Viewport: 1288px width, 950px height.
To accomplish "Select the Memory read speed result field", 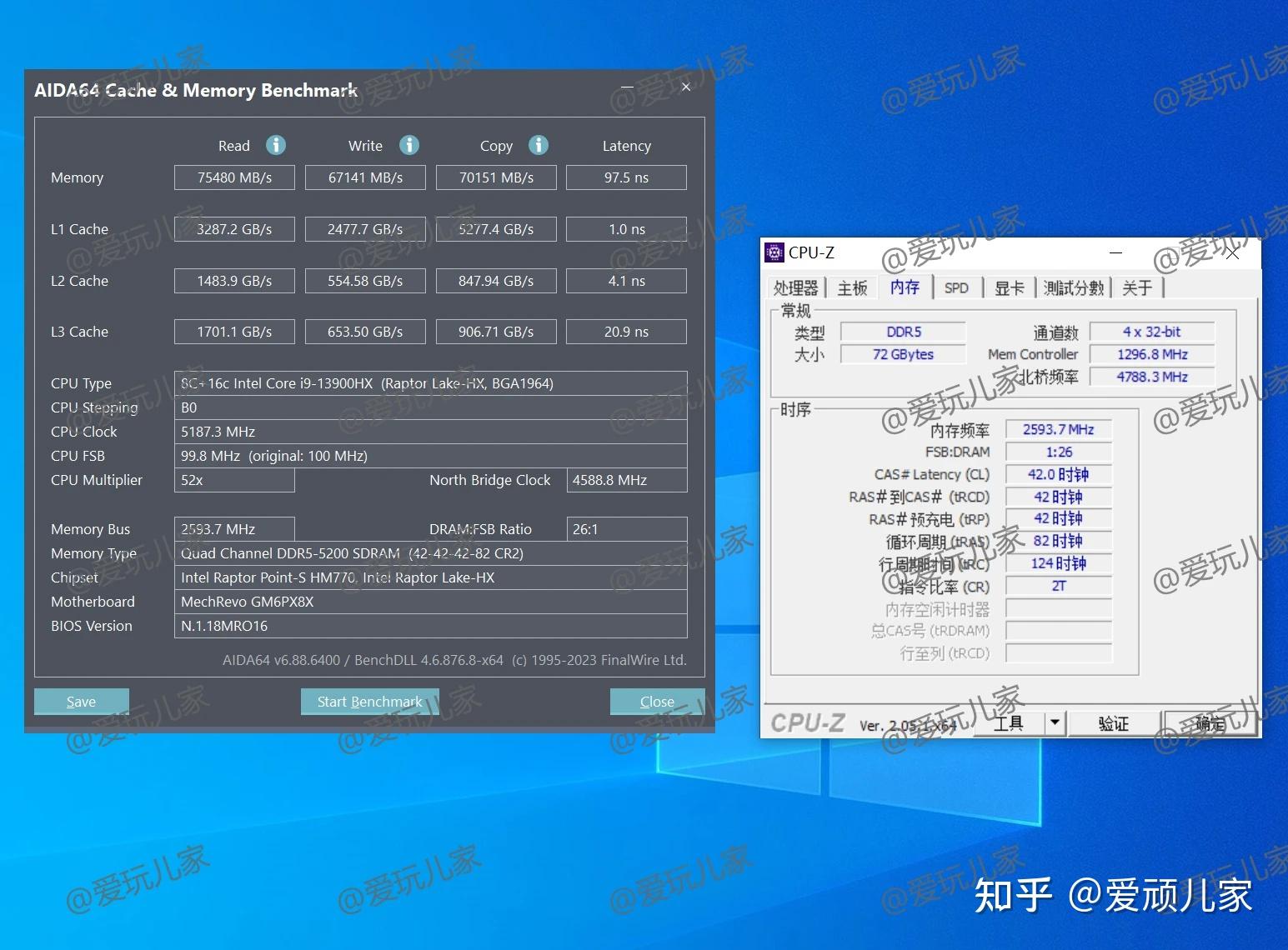I will pos(234,177).
